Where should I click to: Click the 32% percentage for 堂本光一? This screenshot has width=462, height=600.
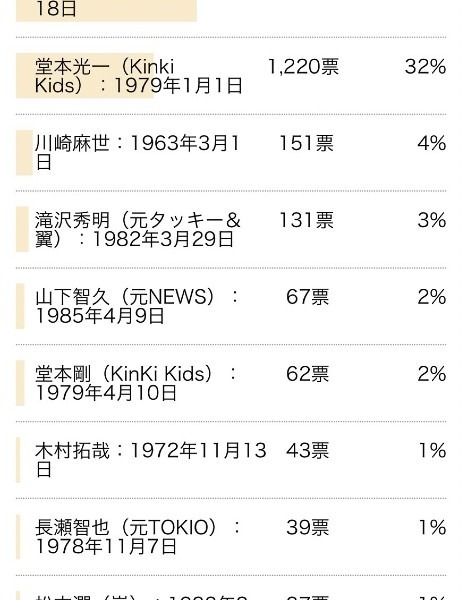(x=425, y=67)
